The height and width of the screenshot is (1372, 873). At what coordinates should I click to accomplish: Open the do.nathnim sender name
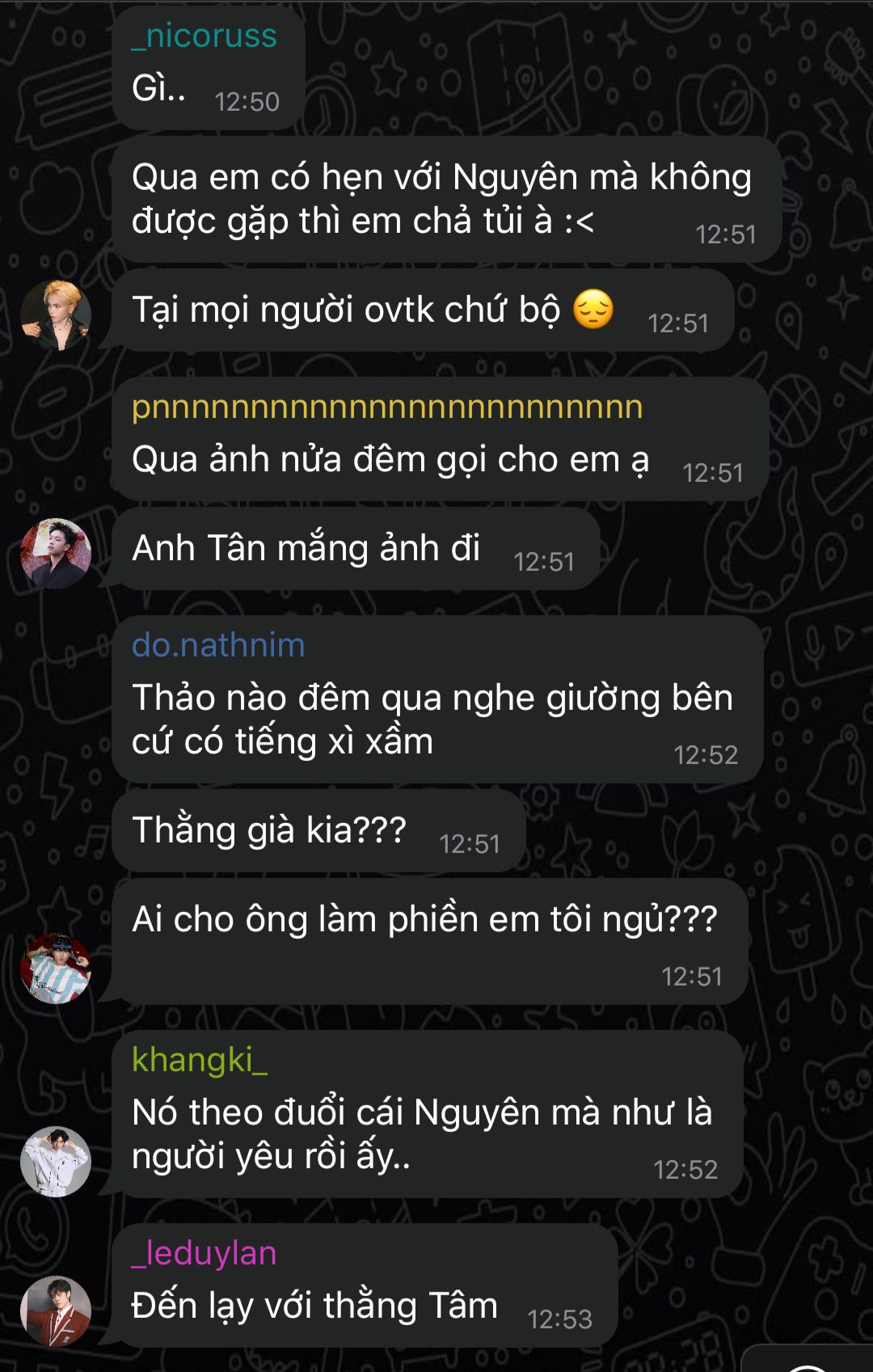tap(218, 645)
